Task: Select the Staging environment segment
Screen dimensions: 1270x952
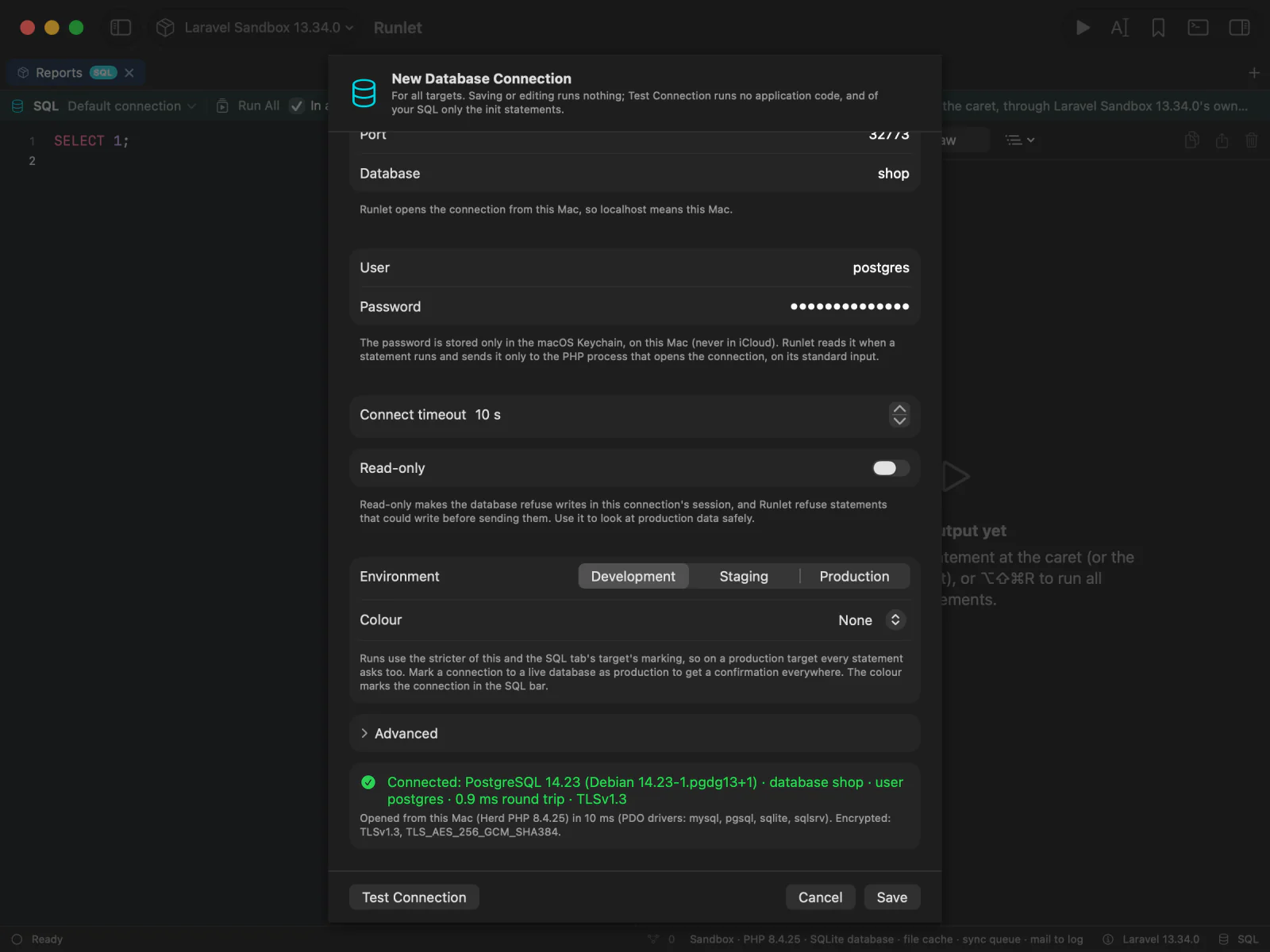Action: 744,577
